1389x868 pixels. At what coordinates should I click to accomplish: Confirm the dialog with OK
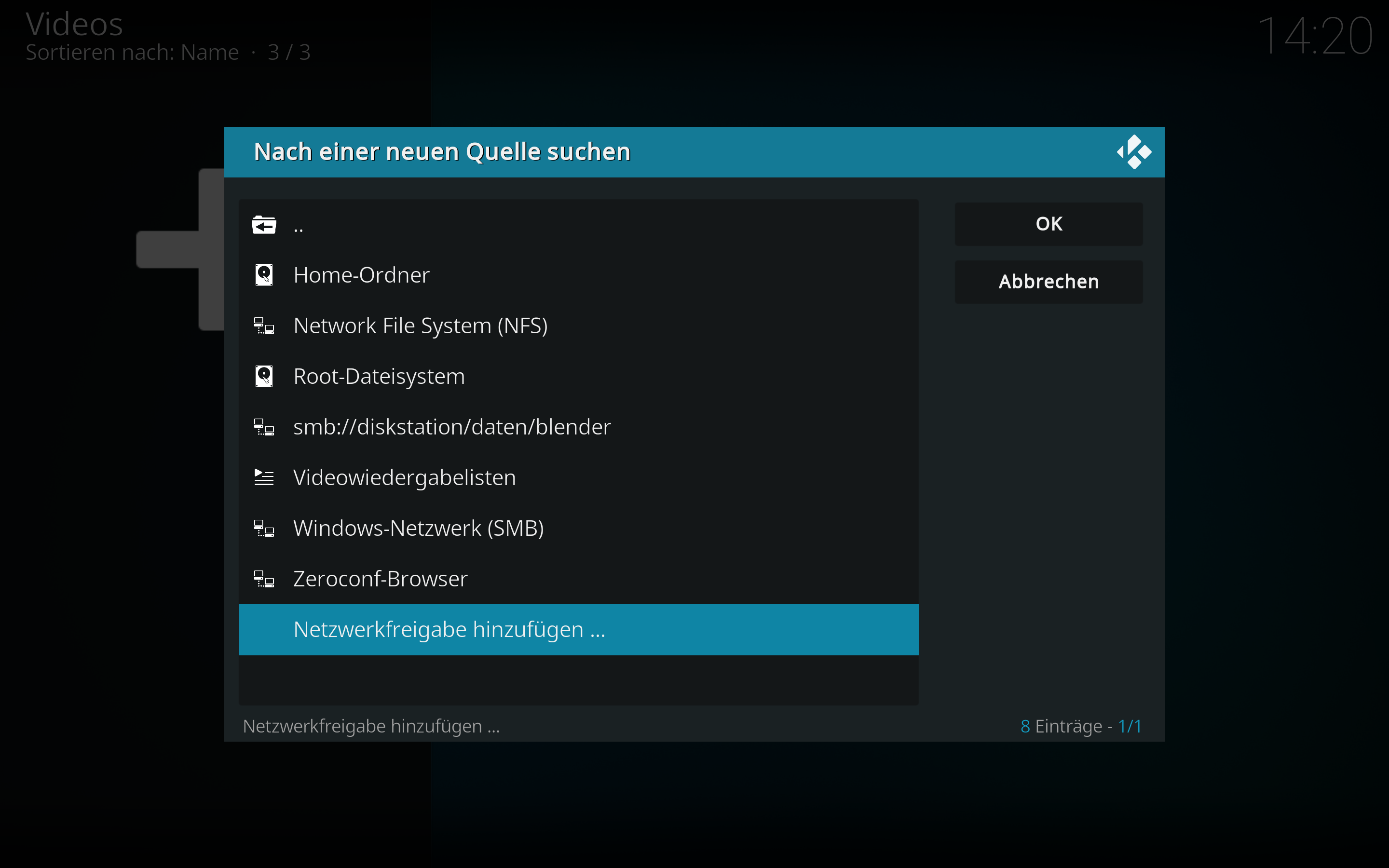tap(1048, 223)
